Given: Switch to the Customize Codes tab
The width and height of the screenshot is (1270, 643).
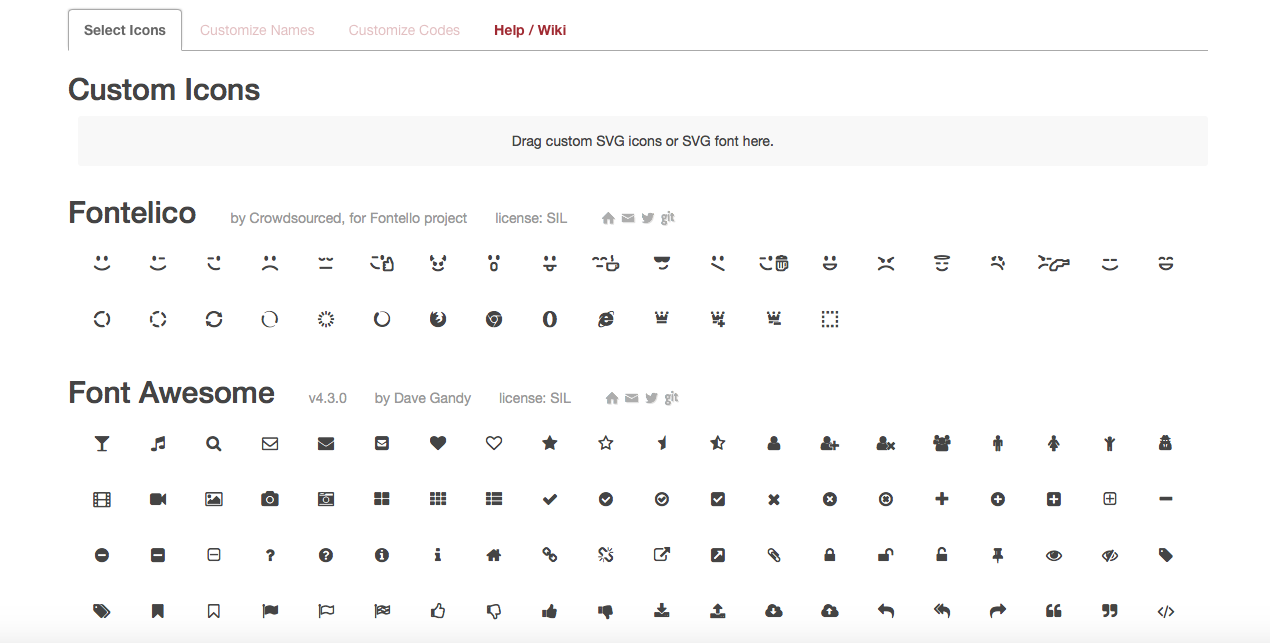Looking at the screenshot, I should [x=404, y=30].
